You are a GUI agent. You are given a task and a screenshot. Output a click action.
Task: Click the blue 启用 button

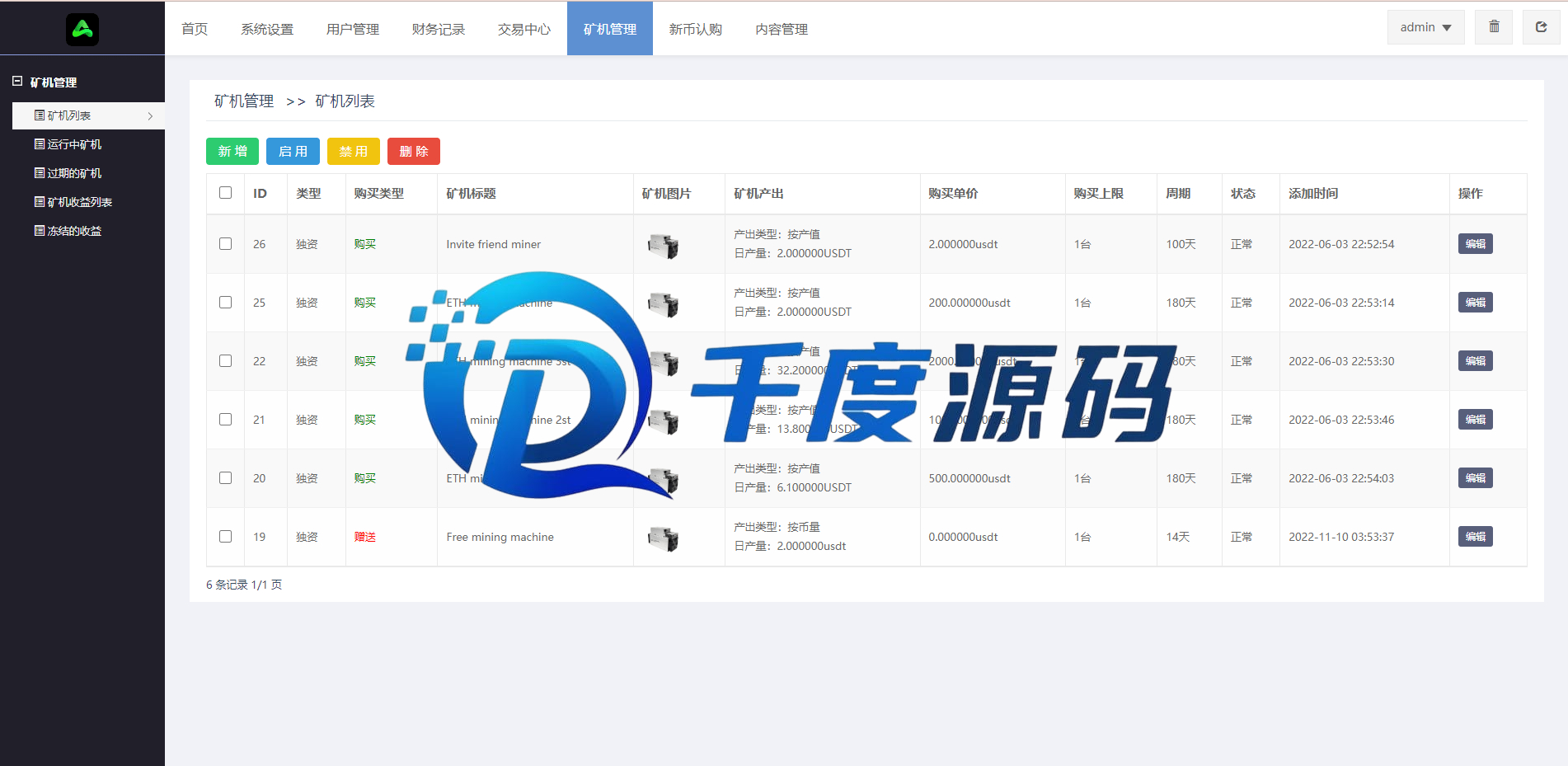[293, 151]
